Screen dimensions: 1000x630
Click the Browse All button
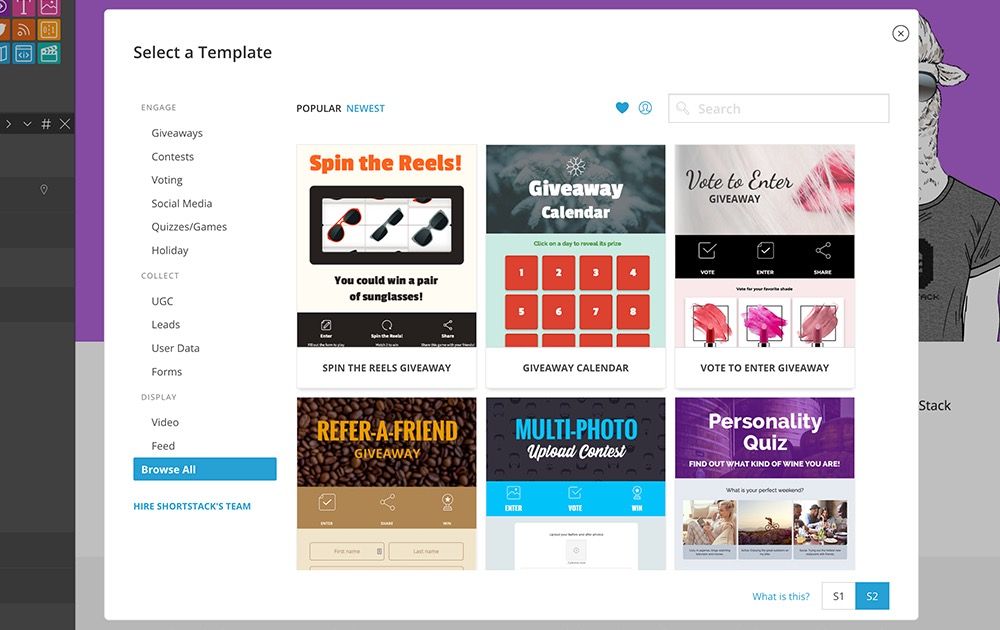(205, 469)
